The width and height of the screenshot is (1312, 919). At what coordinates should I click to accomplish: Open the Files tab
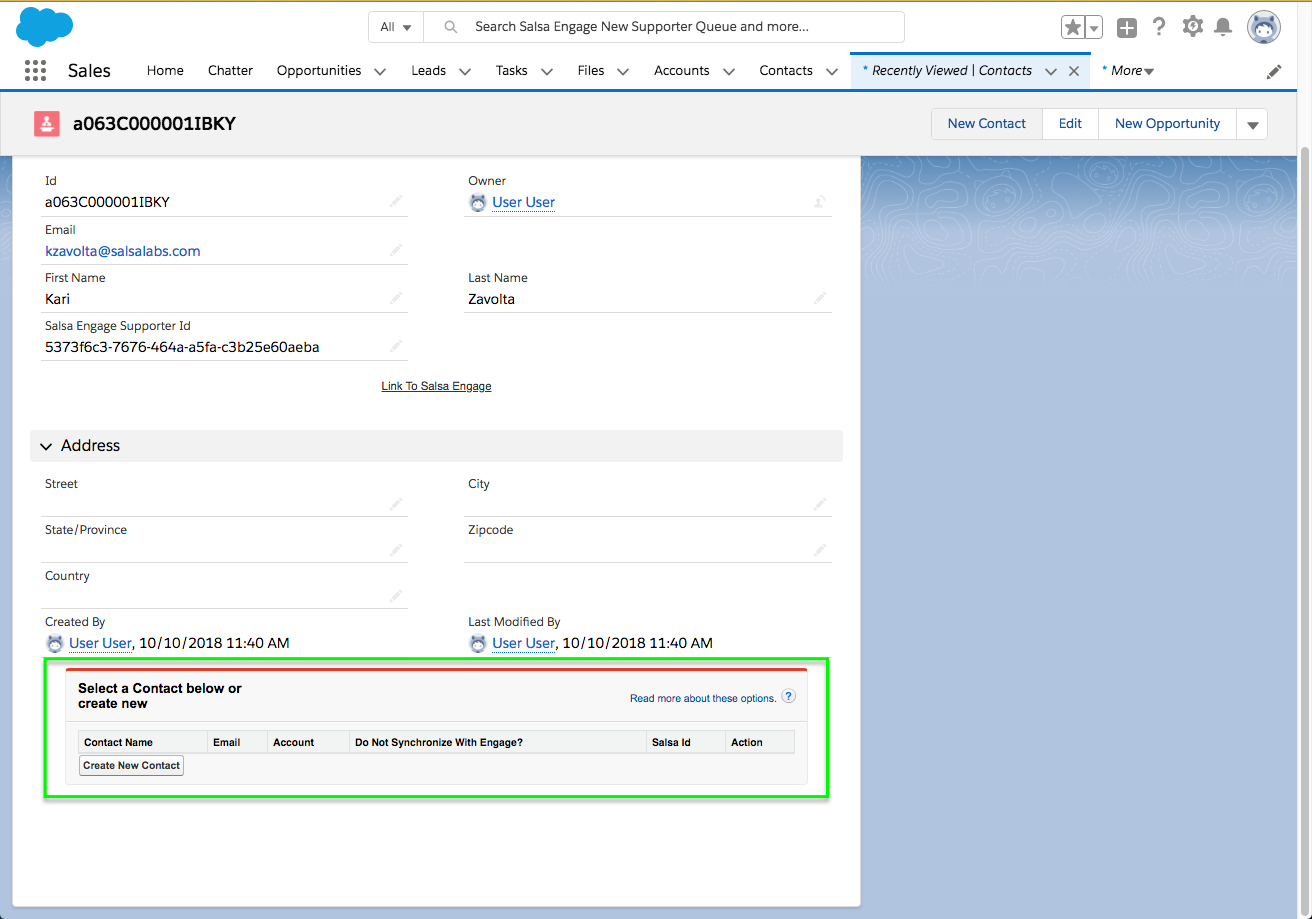(591, 71)
